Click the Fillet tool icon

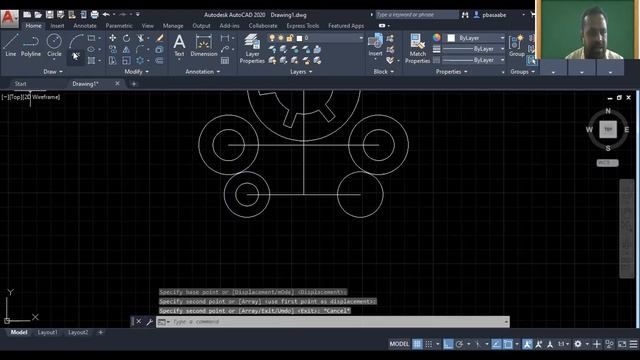(140, 49)
